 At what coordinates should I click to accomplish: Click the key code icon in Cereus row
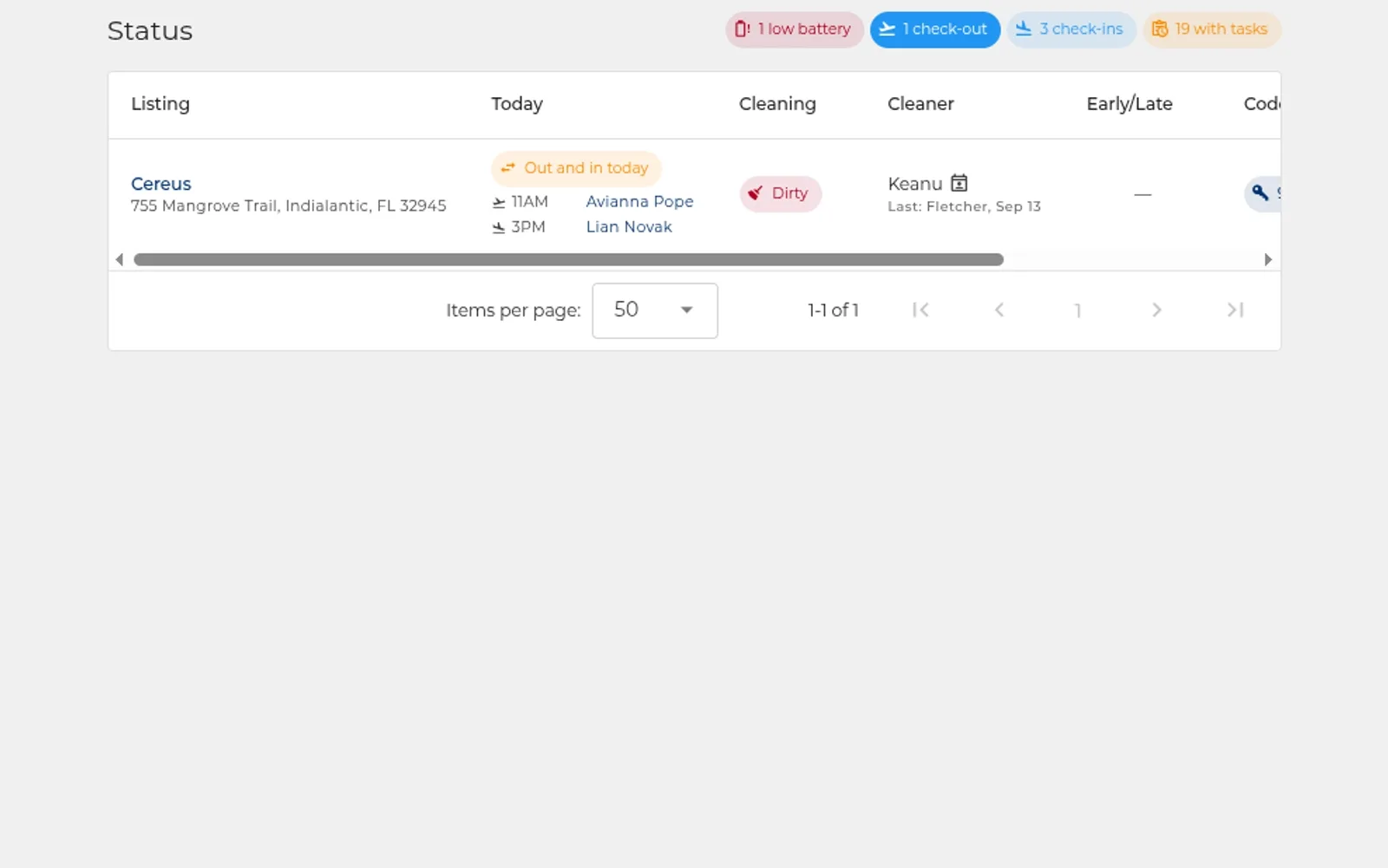[1260, 193]
